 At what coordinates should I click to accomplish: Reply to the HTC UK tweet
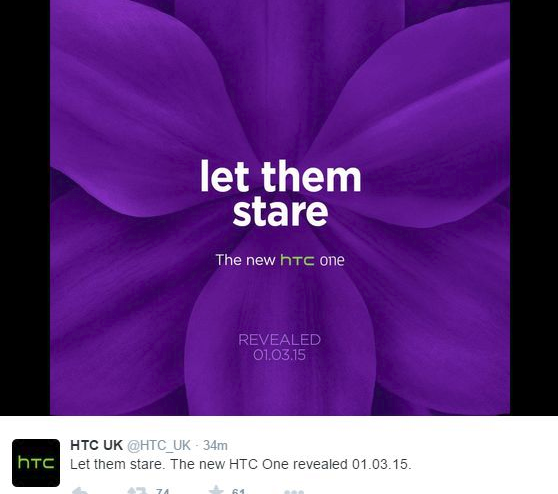coord(80,491)
